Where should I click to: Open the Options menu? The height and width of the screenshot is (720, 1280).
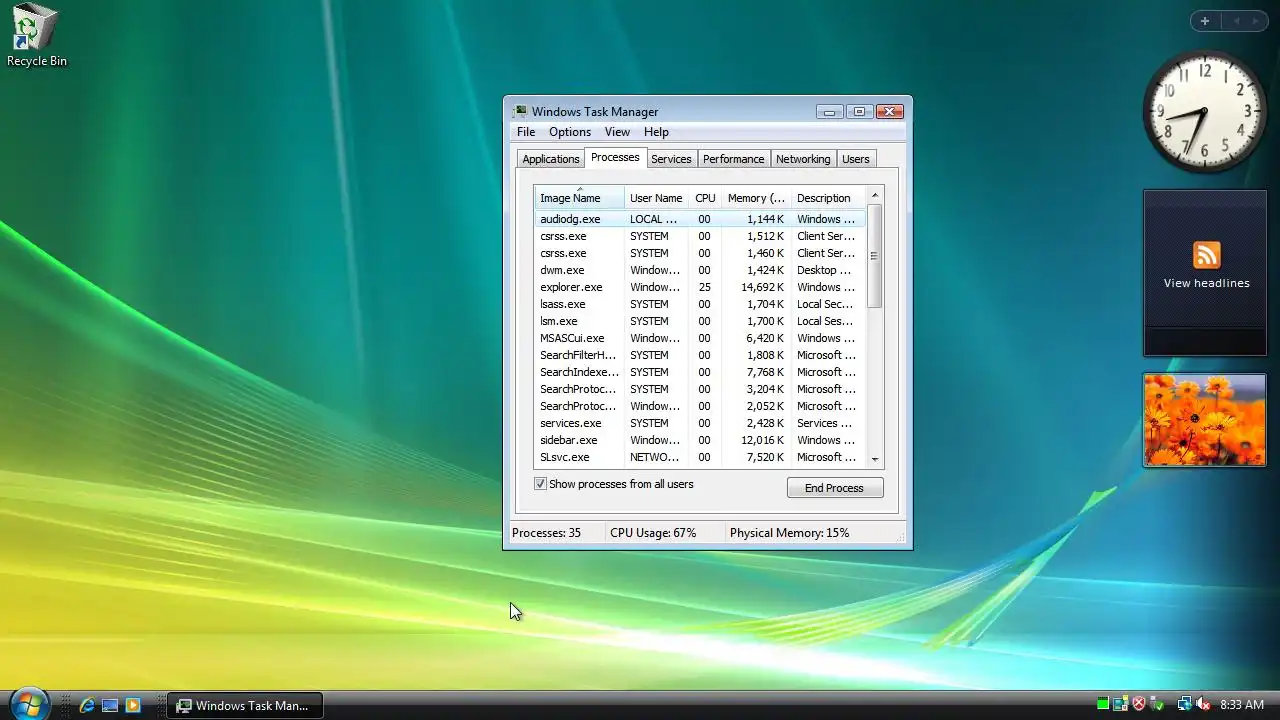[570, 132]
